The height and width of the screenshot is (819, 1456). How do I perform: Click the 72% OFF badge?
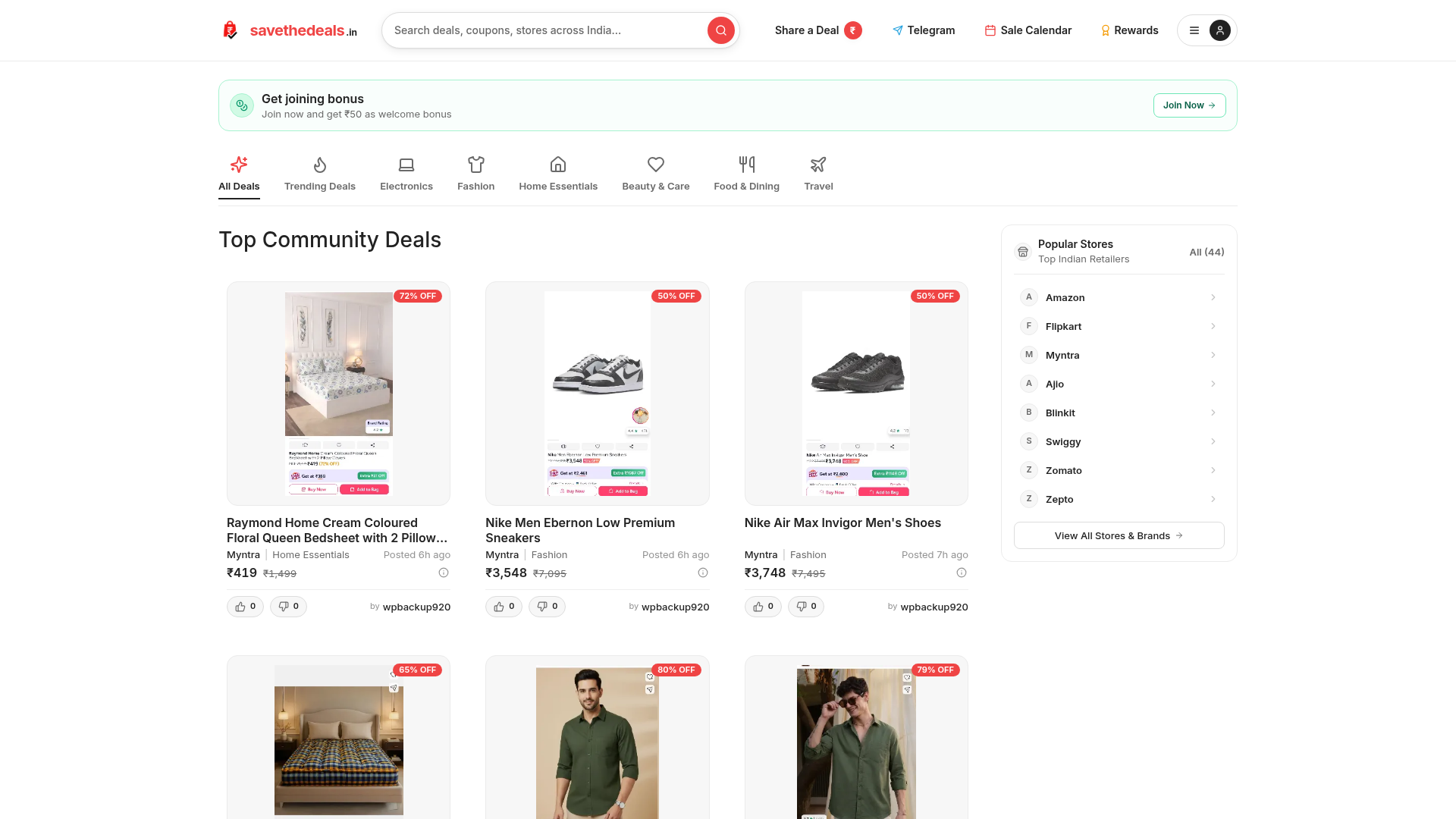(x=418, y=296)
